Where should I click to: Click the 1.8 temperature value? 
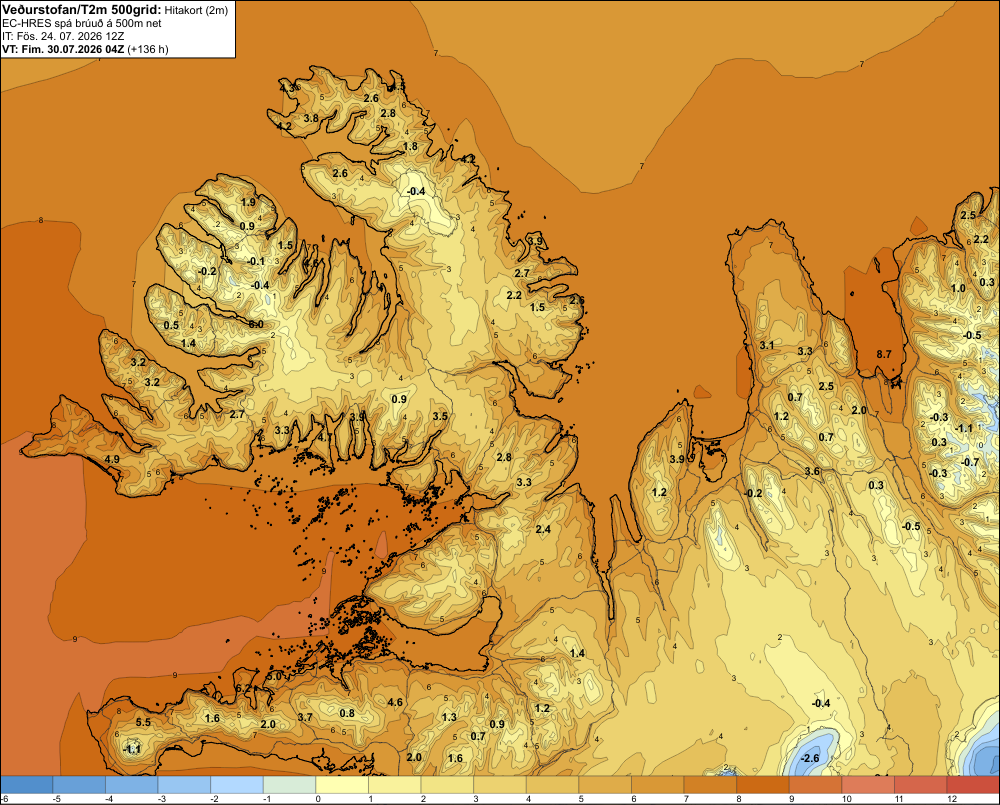[x=410, y=146]
